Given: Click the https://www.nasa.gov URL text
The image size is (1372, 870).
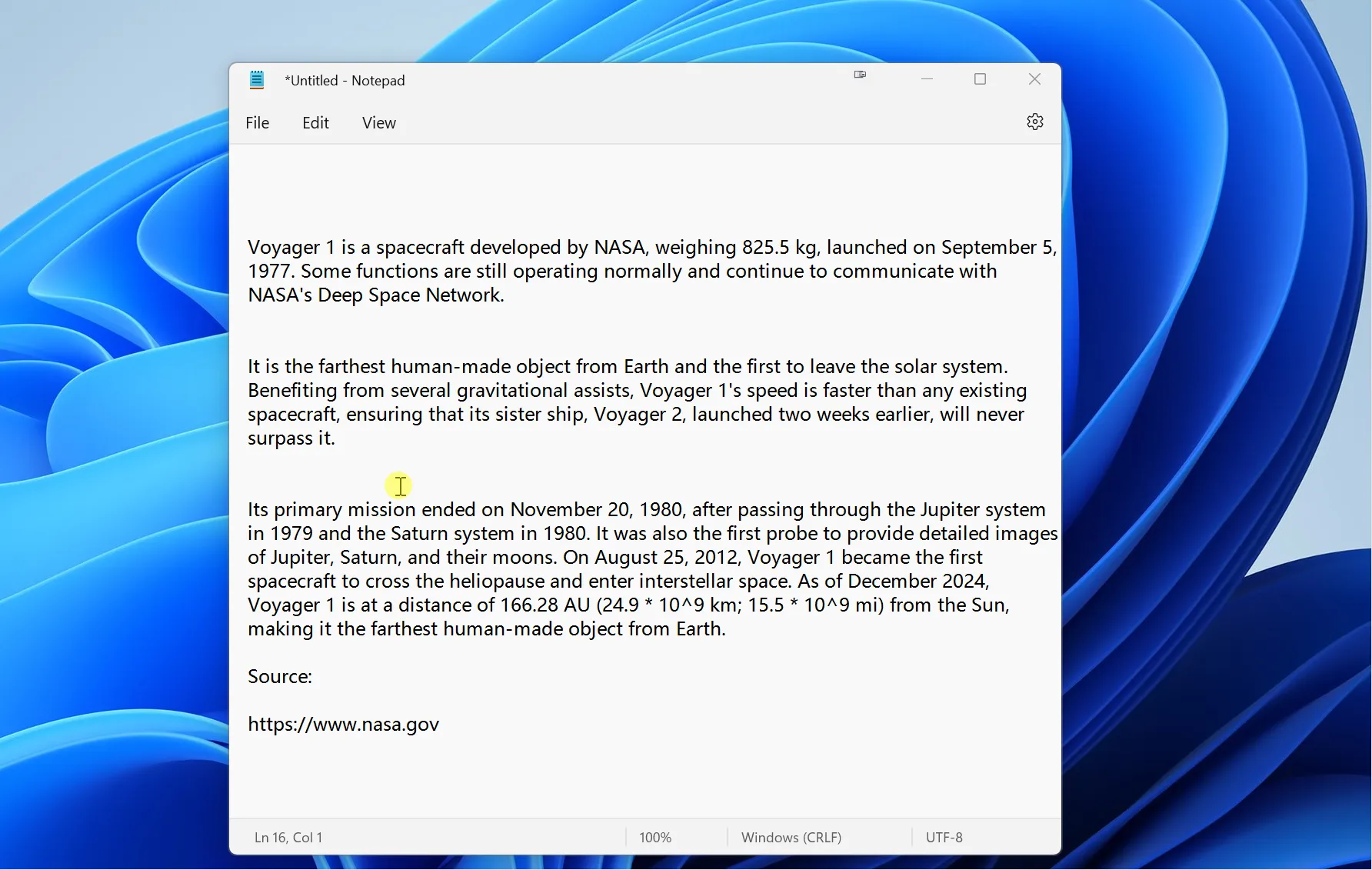Looking at the screenshot, I should 343,725.
